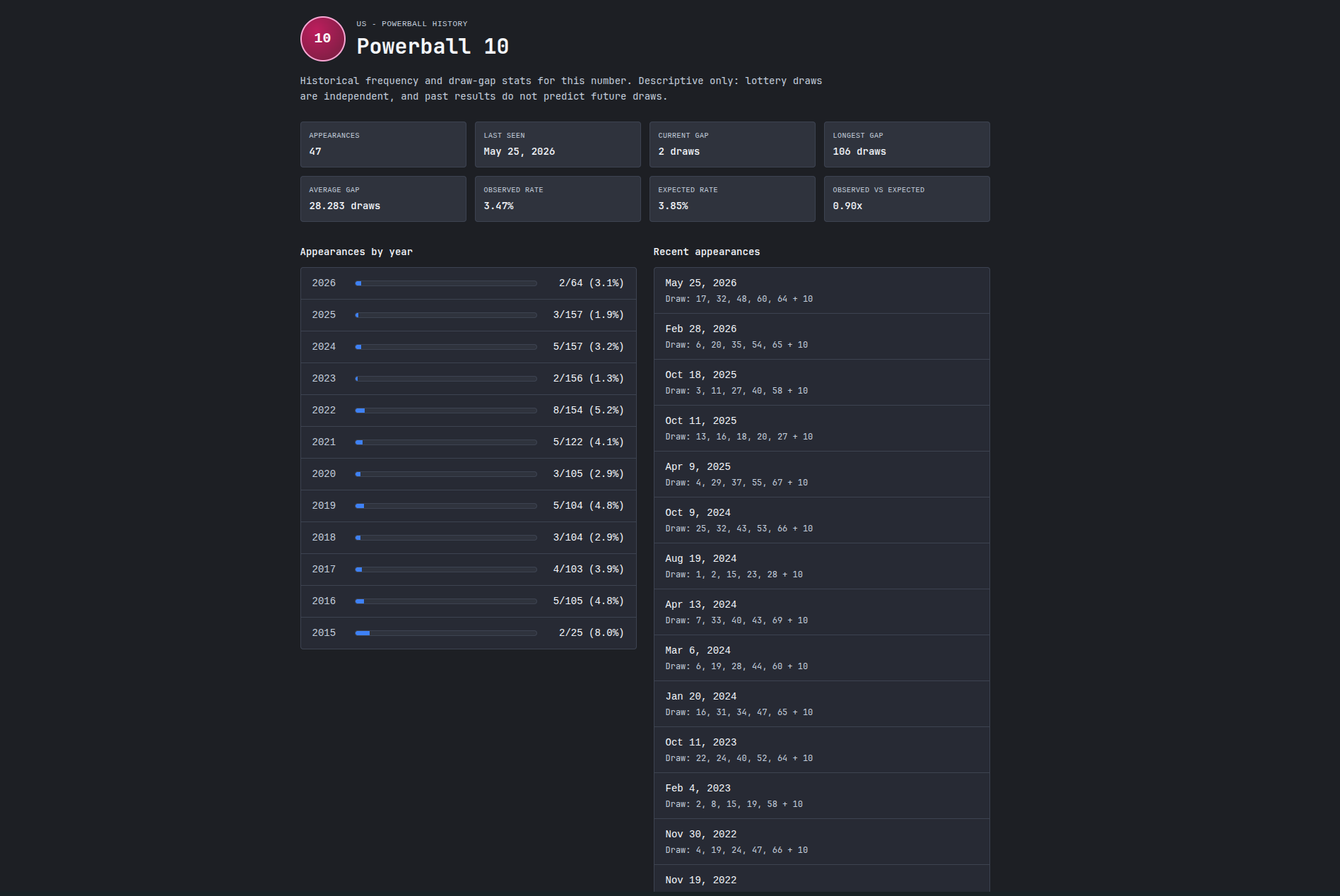The height and width of the screenshot is (896, 1340).
Task: Click the descriptive disclaimer paragraph
Action: point(561,89)
